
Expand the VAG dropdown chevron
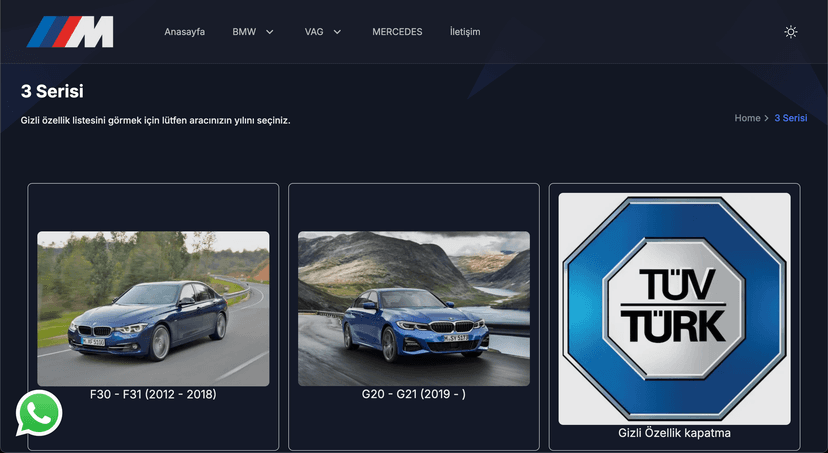click(337, 32)
